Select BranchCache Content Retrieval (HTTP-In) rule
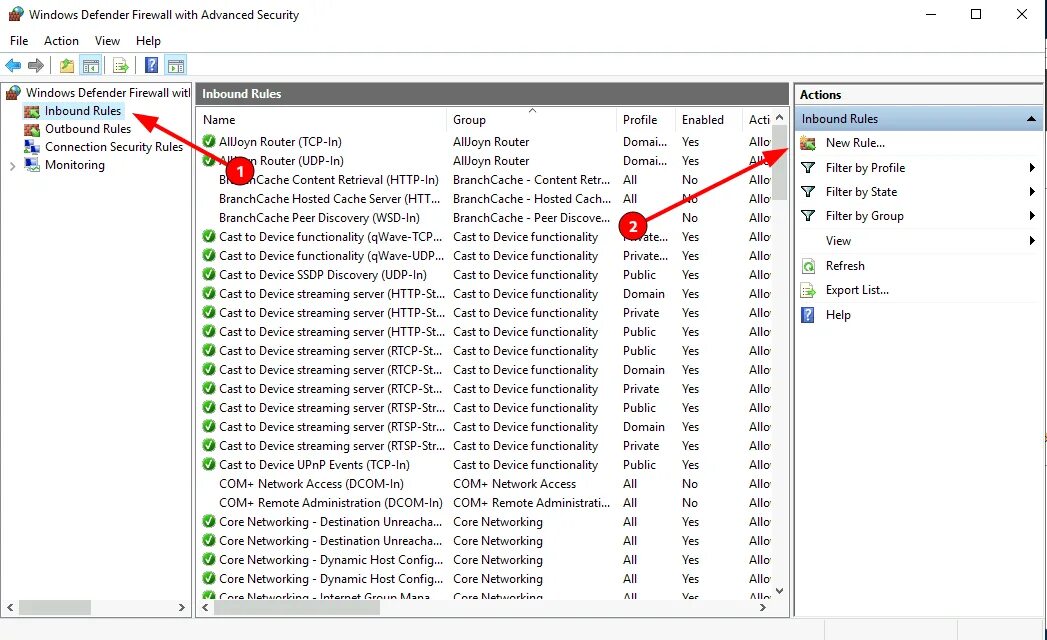 [x=329, y=180]
